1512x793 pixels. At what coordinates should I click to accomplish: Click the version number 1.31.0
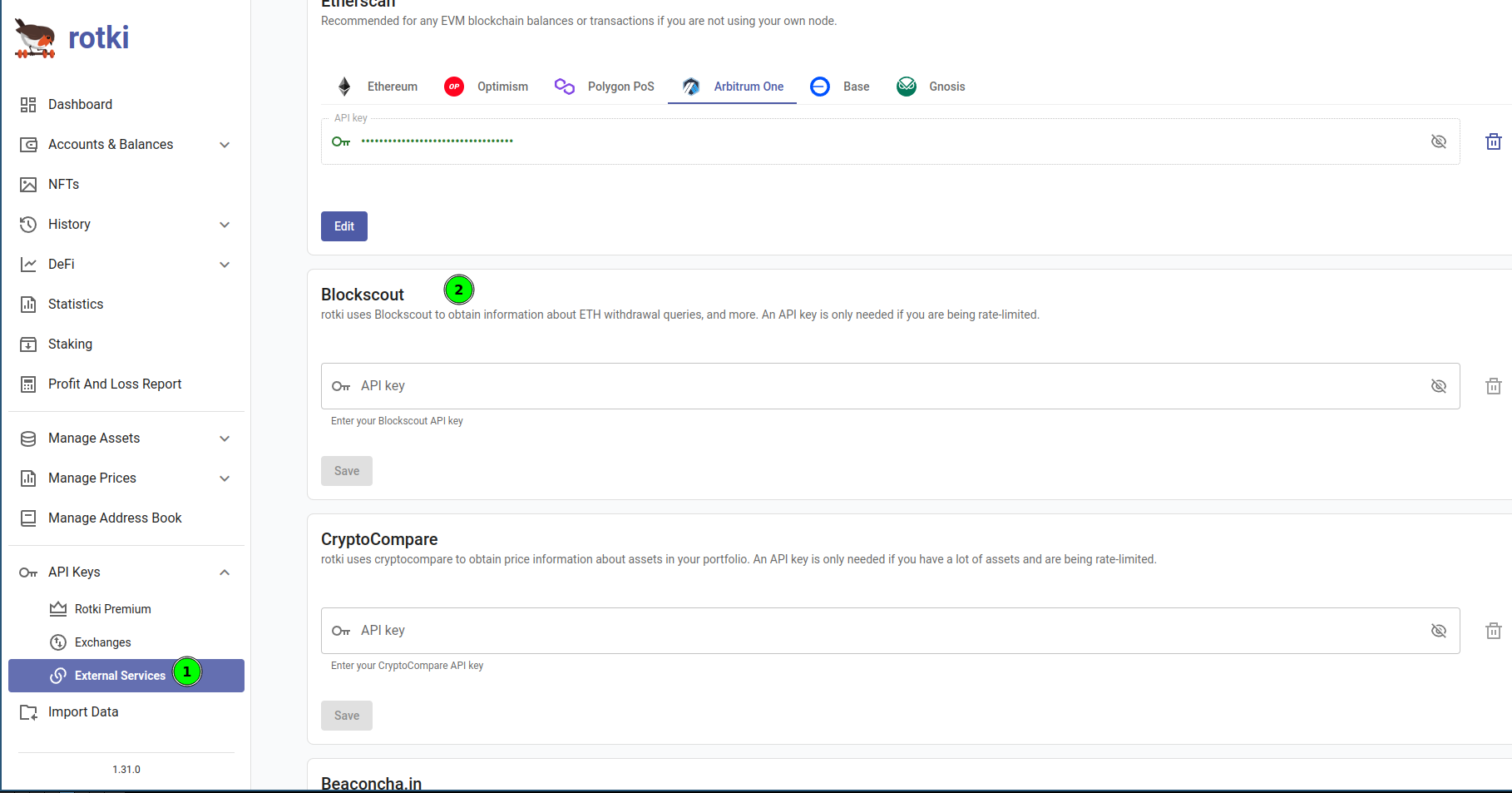pyautogui.click(x=126, y=770)
